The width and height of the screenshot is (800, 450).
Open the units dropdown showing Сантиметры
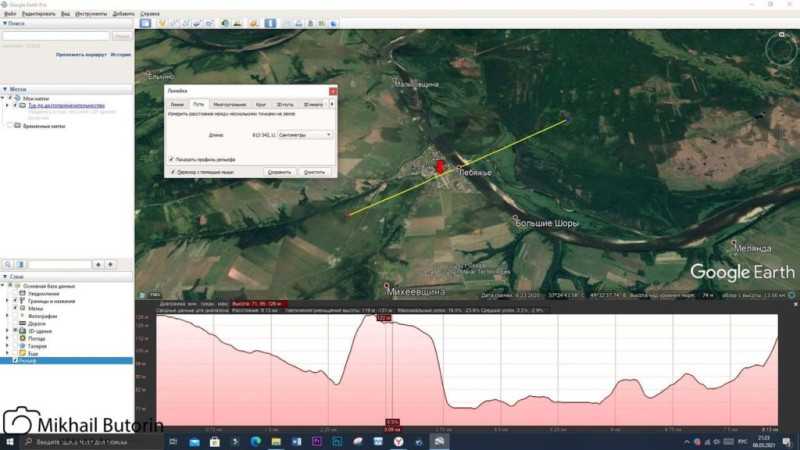(x=305, y=135)
